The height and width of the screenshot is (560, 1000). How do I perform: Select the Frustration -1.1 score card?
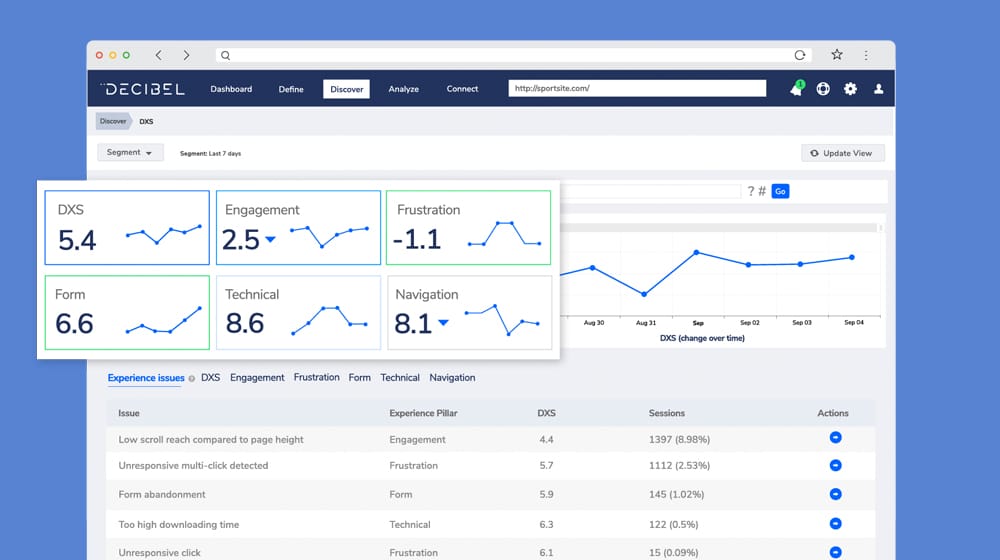[x=468, y=228]
